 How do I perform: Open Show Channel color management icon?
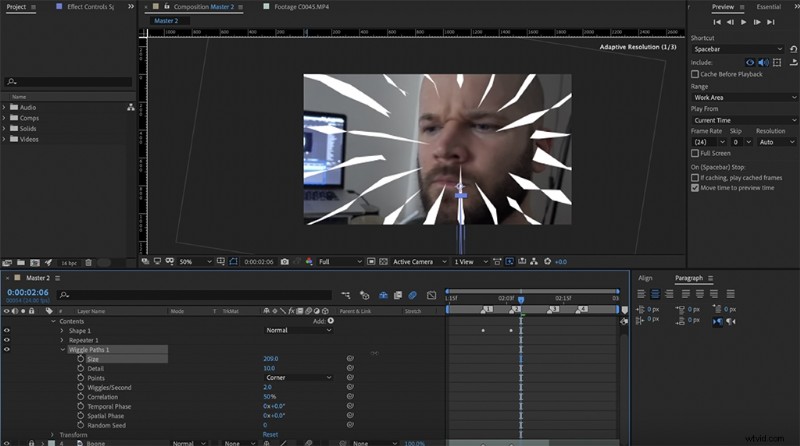[309, 261]
